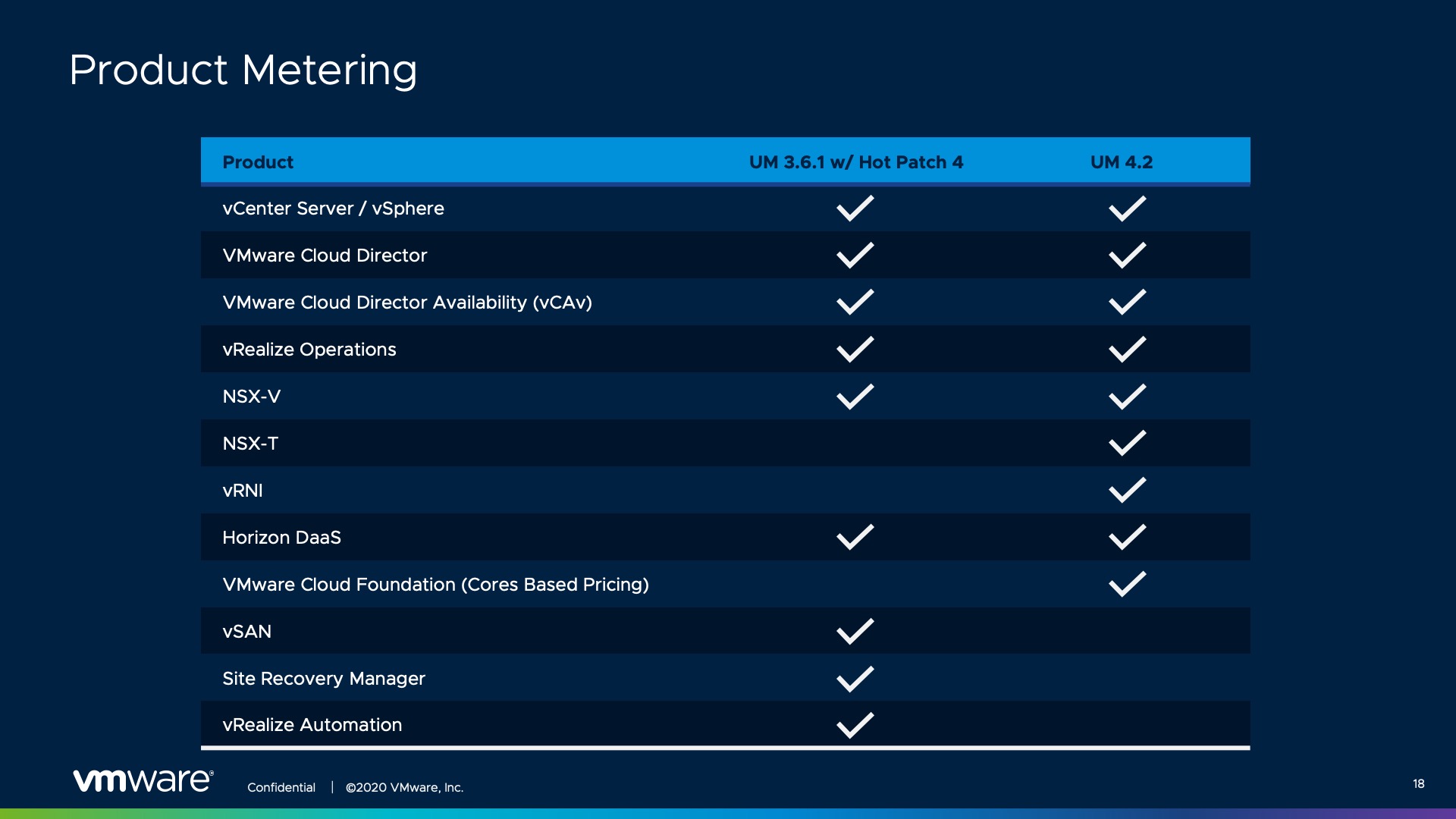Click slide page number 18
This screenshot has height=819, width=1456.
[1418, 783]
